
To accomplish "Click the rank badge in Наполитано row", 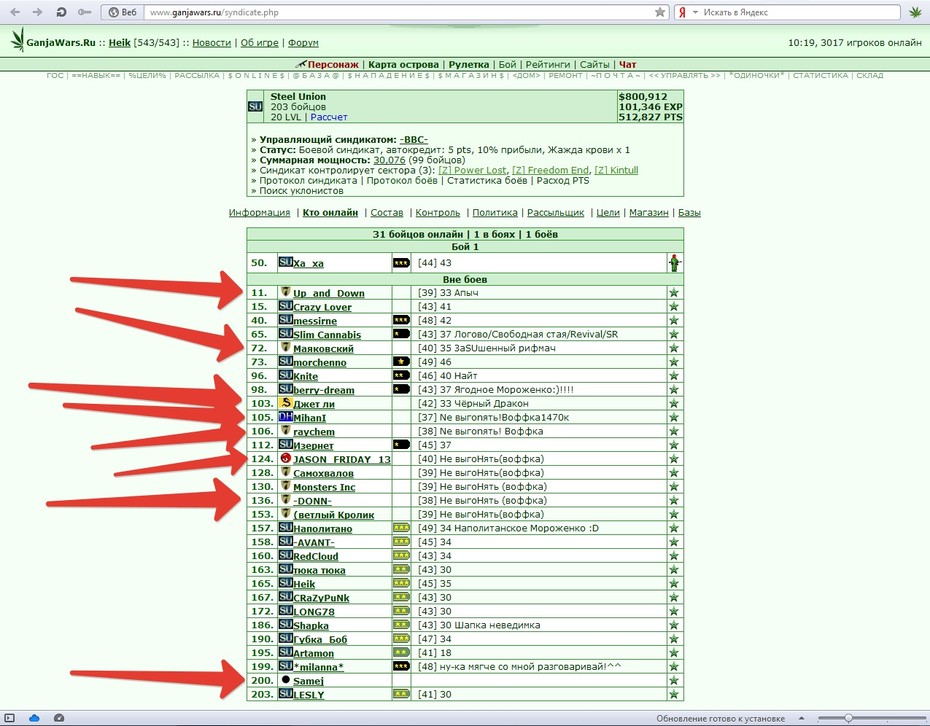I will [402, 528].
